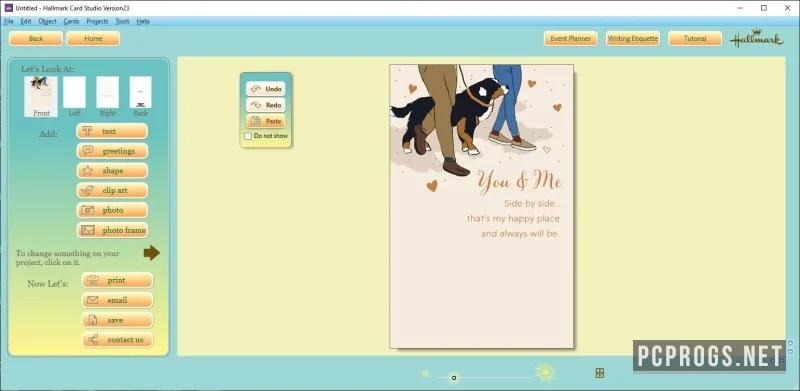Enable the Do not show checkbox
This screenshot has height=391, width=800.
tap(248, 136)
